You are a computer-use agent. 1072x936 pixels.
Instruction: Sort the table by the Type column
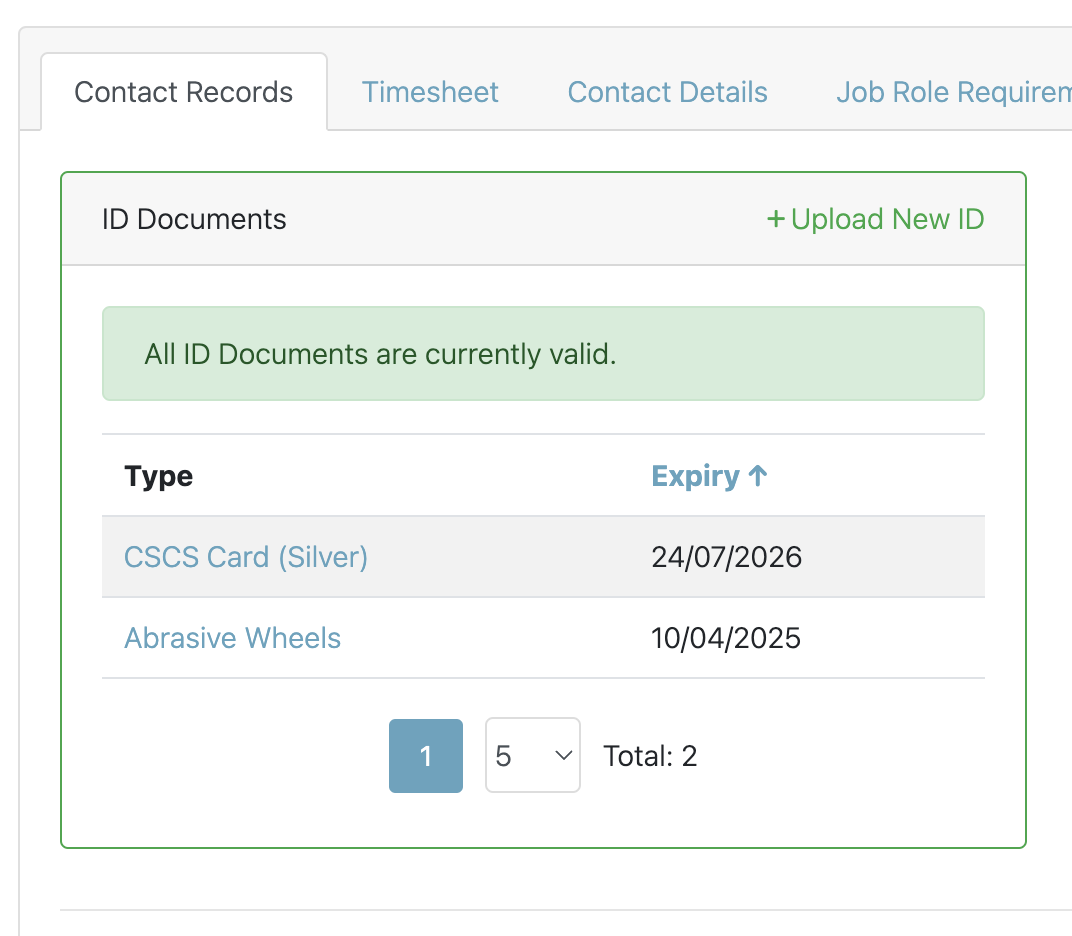(158, 476)
